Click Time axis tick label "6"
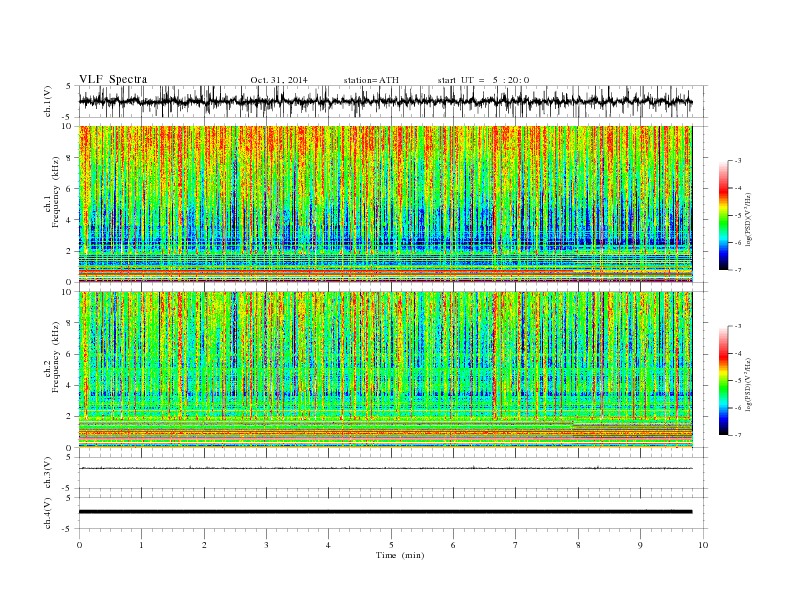Screen dimensions: 792x612 pos(453,545)
